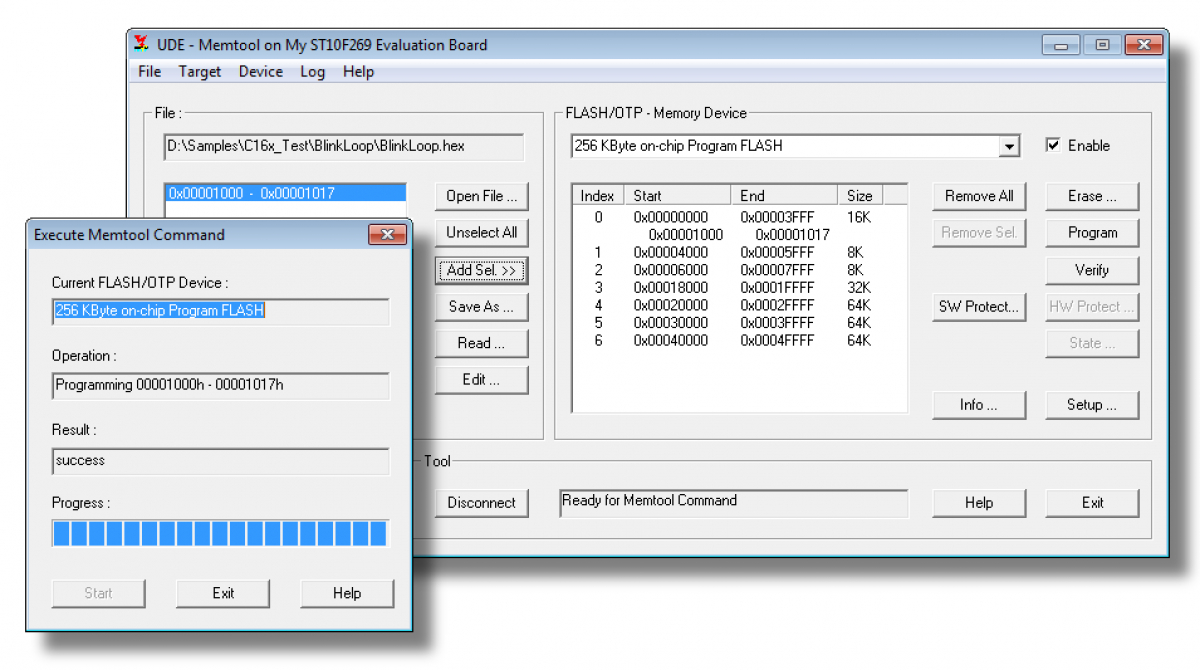Image resolution: width=1200 pixels, height=670 pixels.
Task: Open the File menu
Action: click(148, 71)
